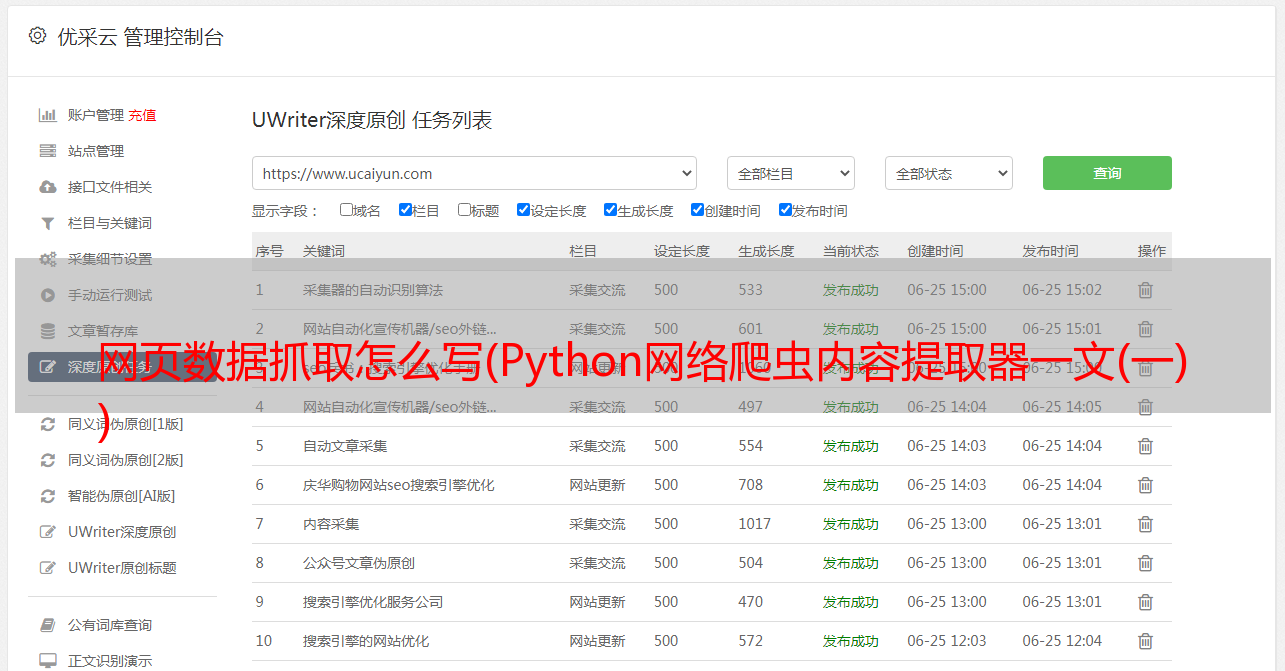Click the green 查询 button
This screenshot has height=671, width=1285.
[1107, 173]
